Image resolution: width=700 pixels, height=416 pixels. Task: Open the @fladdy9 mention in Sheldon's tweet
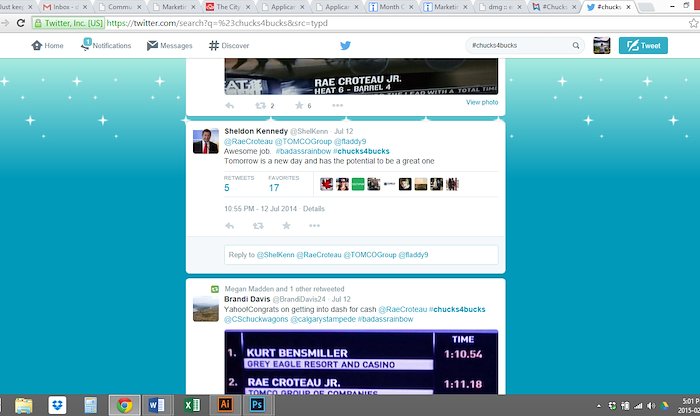350,141
